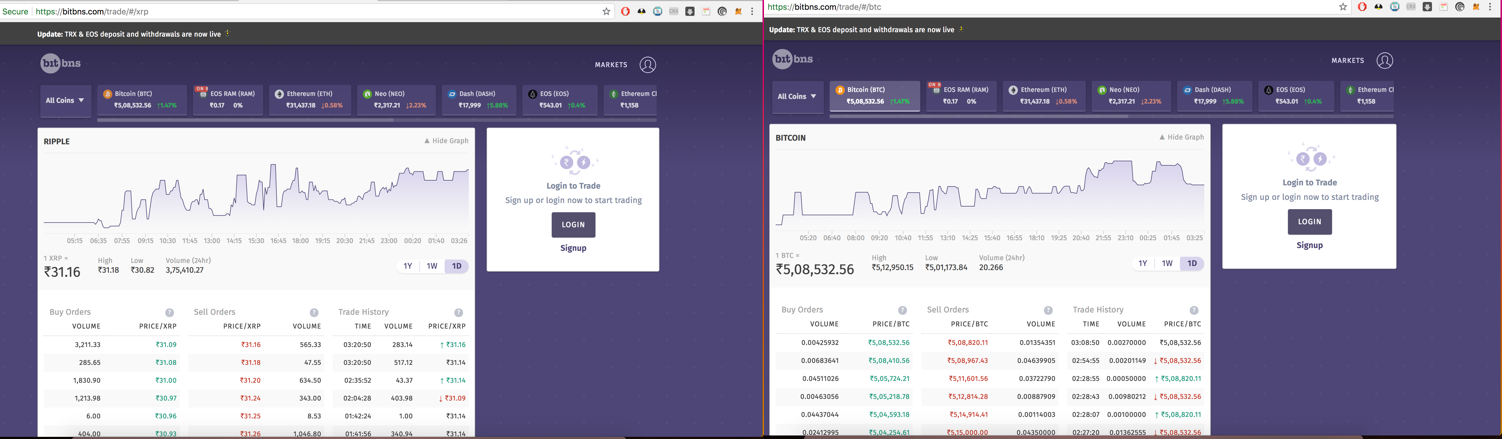
Task: Open the Buy Orders help icon in the Ripple panel
Action: (x=169, y=313)
